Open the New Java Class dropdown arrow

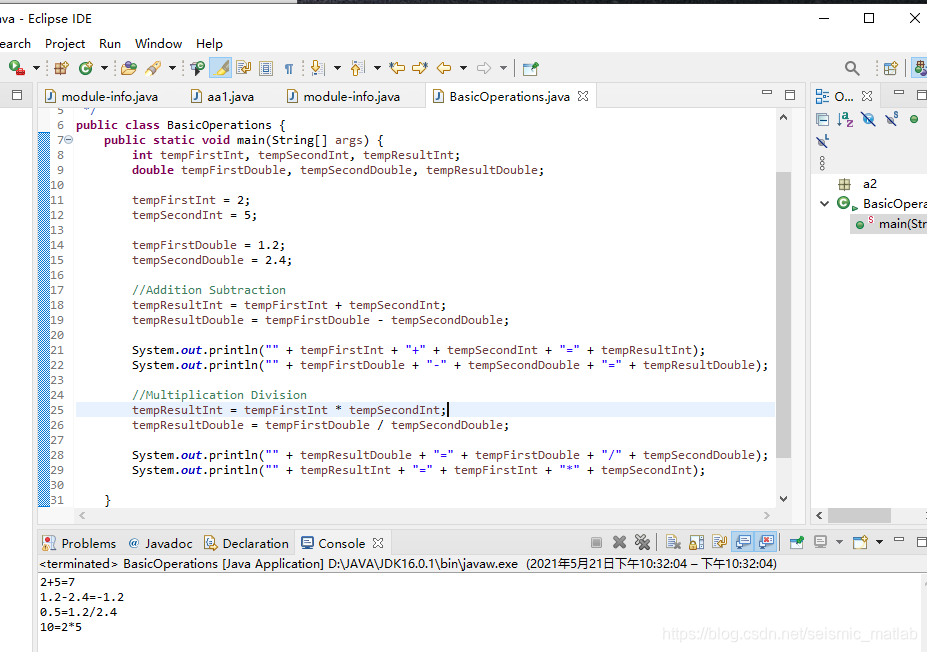[x=104, y=68]
